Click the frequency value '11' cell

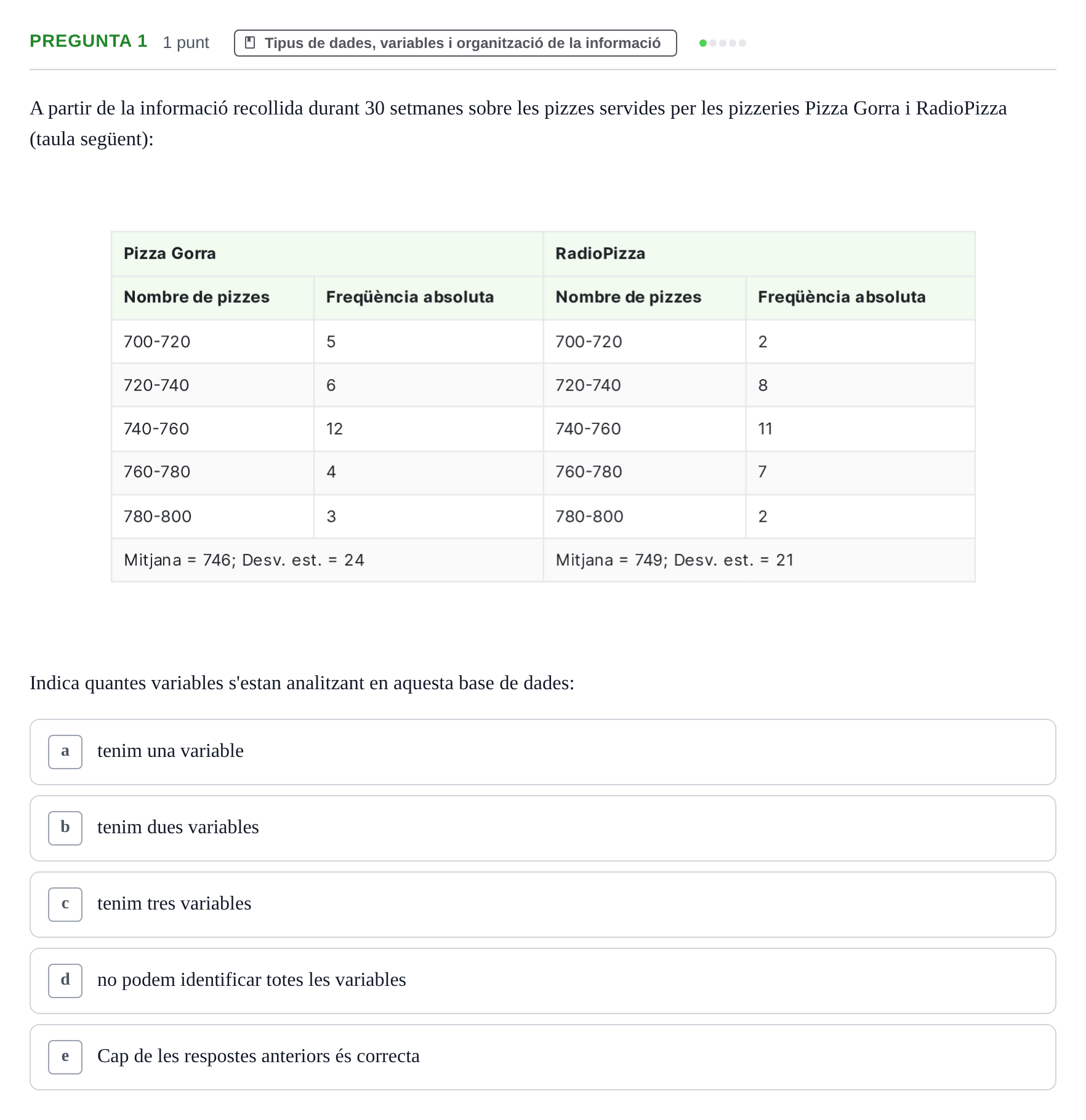click(860, 429)
